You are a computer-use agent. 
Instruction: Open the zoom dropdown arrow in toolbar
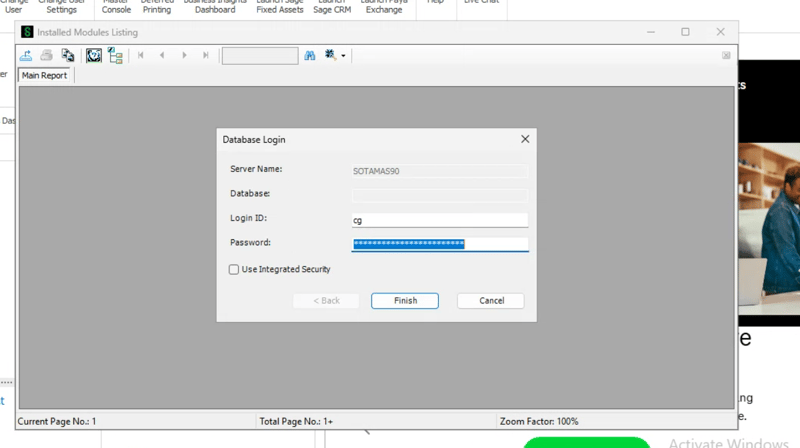[343, 56]
